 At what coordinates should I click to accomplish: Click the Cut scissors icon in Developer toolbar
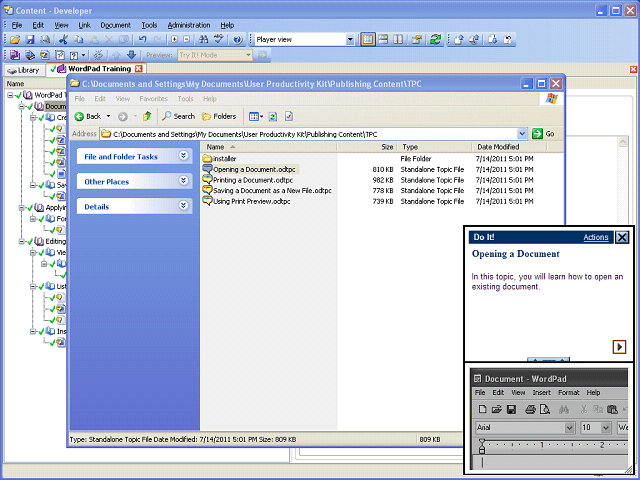pyautogui.click(x=63, y=40)
